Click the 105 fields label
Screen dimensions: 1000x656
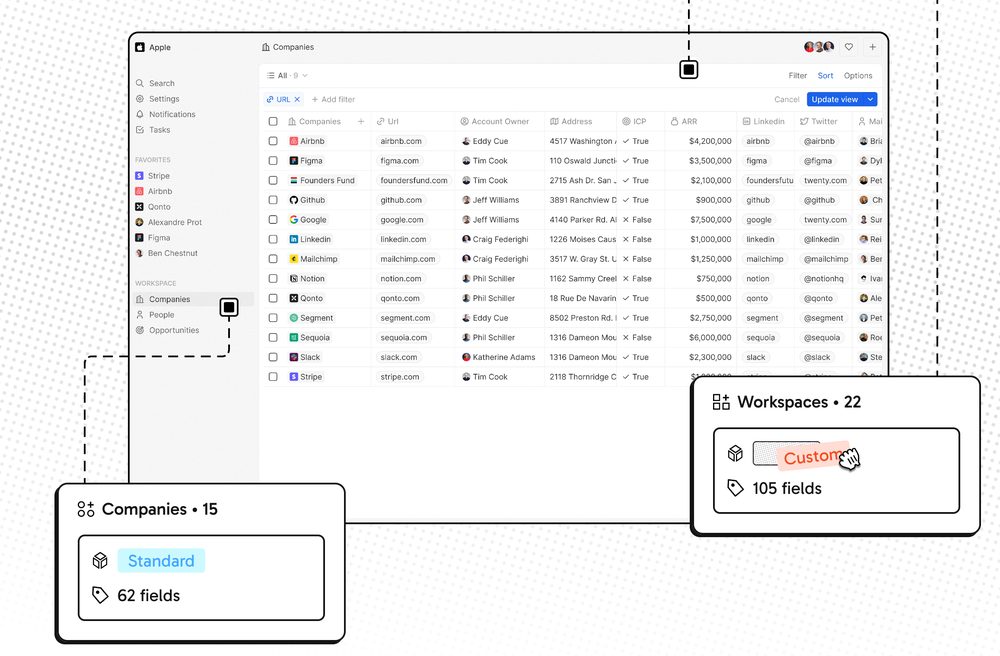787,488
